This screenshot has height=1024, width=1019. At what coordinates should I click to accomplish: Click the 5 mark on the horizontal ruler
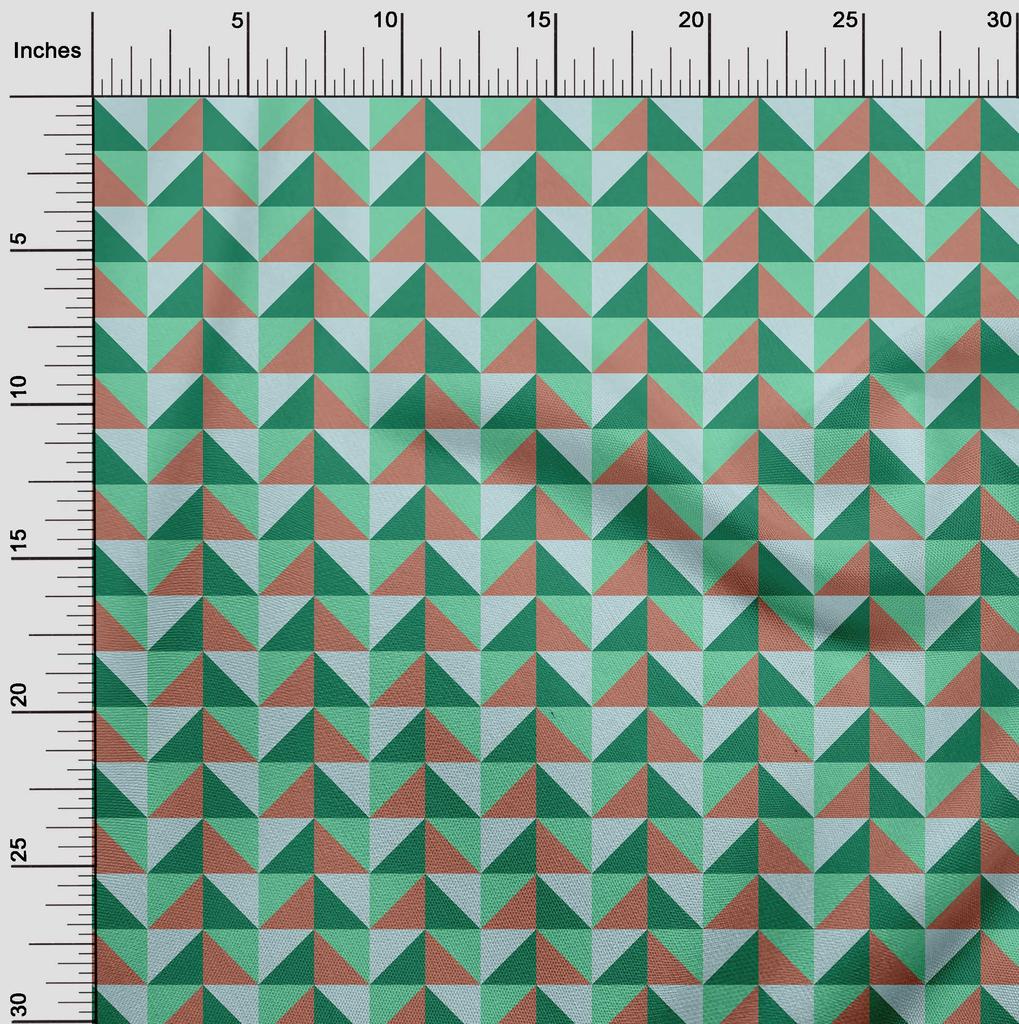point(238,21)
